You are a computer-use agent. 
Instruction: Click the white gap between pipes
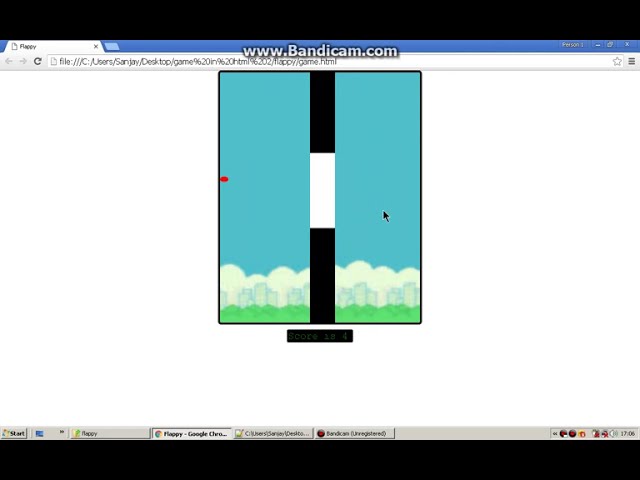point(322,191)
